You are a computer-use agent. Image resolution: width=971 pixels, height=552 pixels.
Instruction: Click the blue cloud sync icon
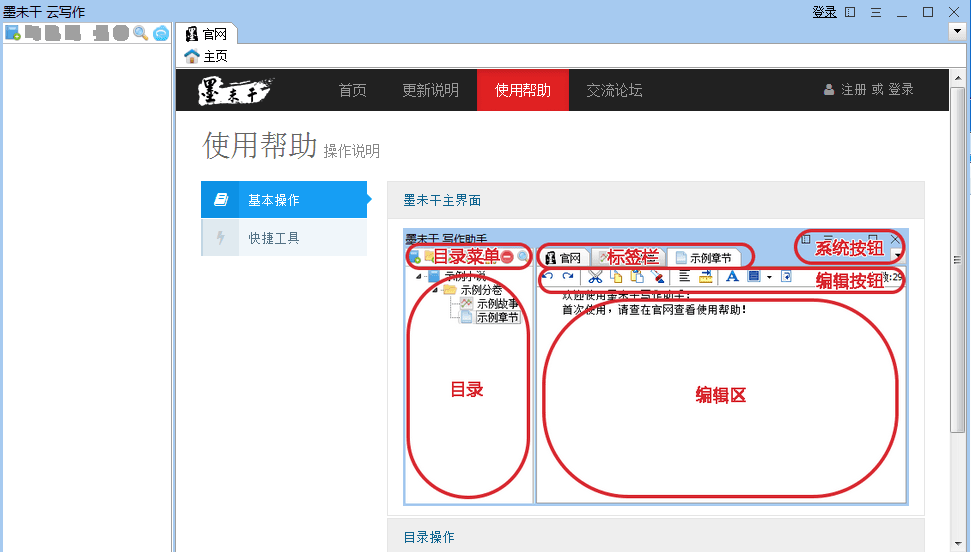160,33
